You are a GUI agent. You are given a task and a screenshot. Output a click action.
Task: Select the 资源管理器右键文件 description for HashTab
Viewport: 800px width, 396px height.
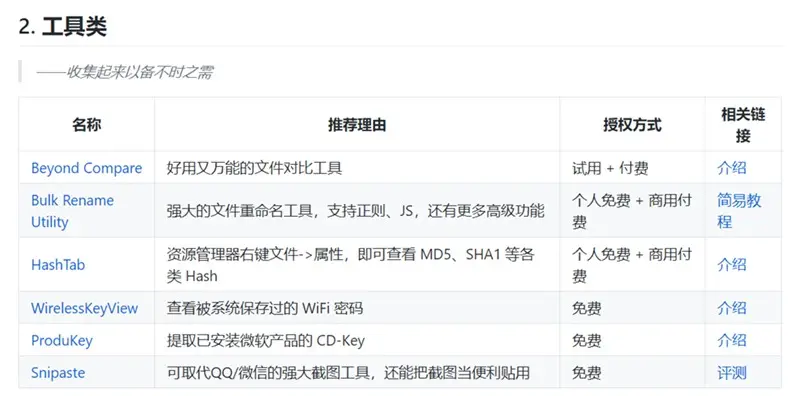point(351,265)
